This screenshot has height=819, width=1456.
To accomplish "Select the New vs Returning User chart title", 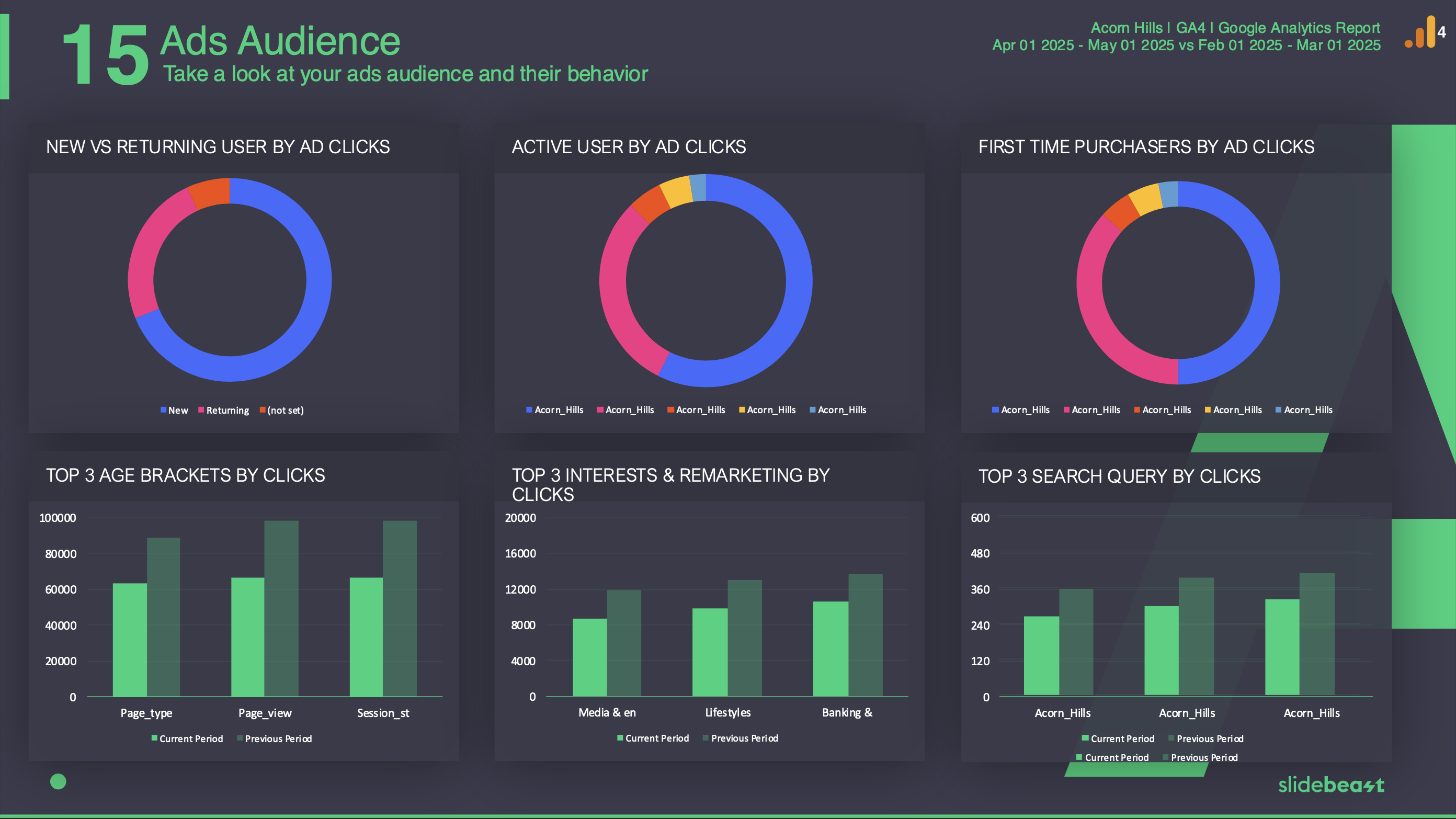I will (218, 147).
